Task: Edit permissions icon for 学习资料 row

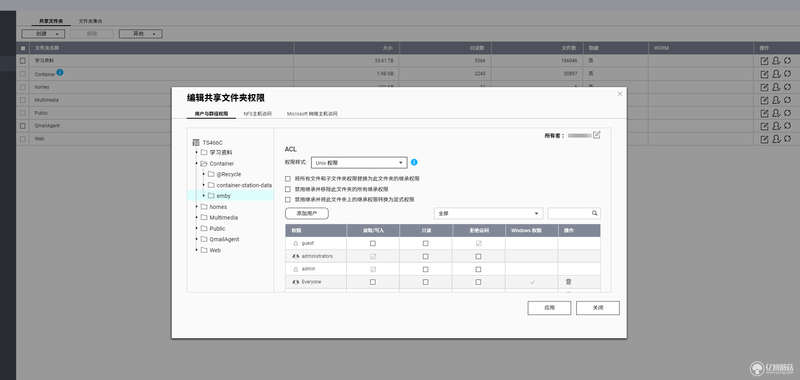Action: [x=776, y=61]
